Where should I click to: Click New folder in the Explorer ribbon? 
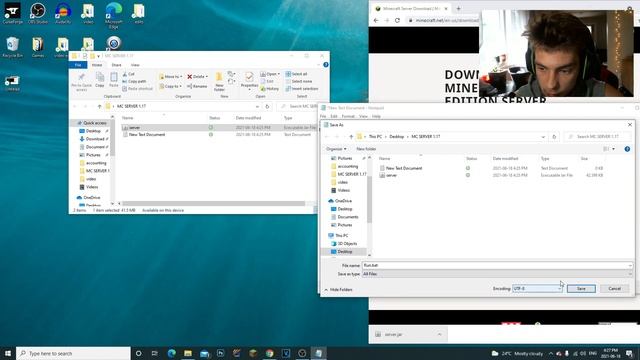click(219, 82)
